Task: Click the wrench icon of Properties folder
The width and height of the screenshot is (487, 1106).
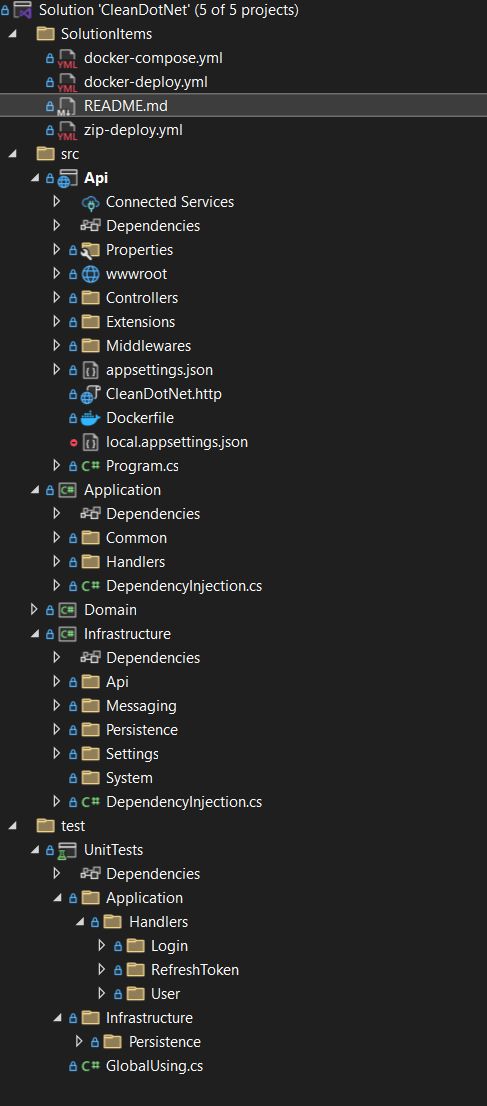Action: coord(90,250)
